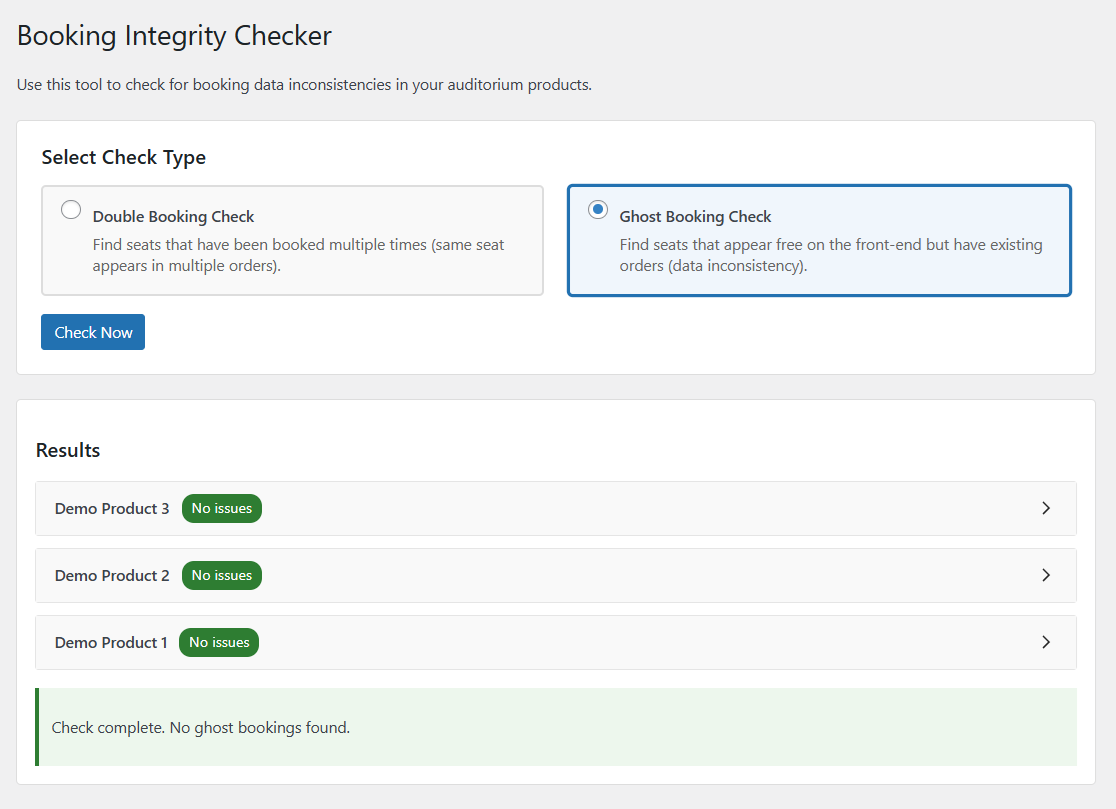Click the Double Booking Check option label
This screenshot has height=809, width=1116.
tap(174, 217)
